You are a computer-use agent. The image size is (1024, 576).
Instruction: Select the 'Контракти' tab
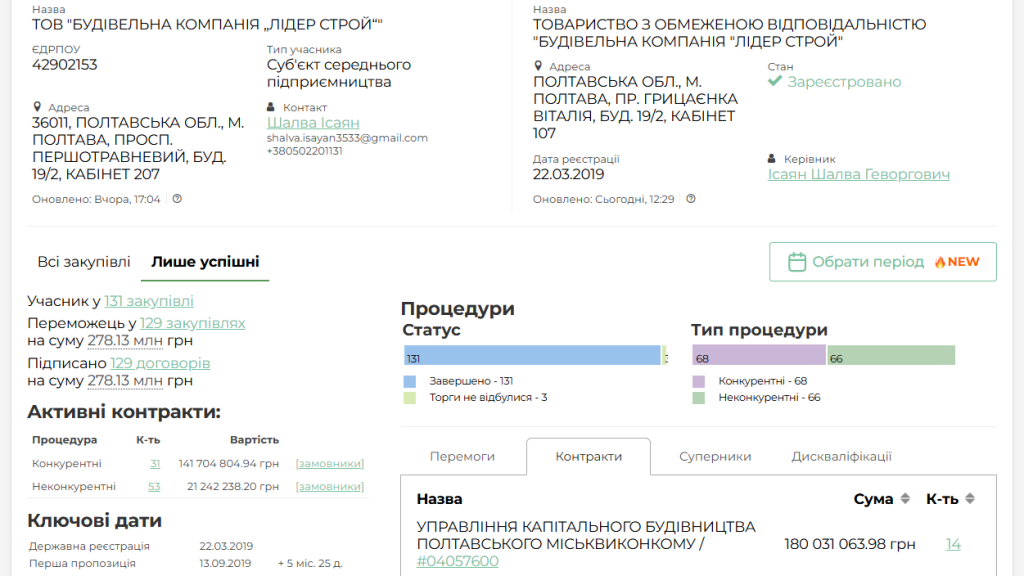tap(588, 456)
